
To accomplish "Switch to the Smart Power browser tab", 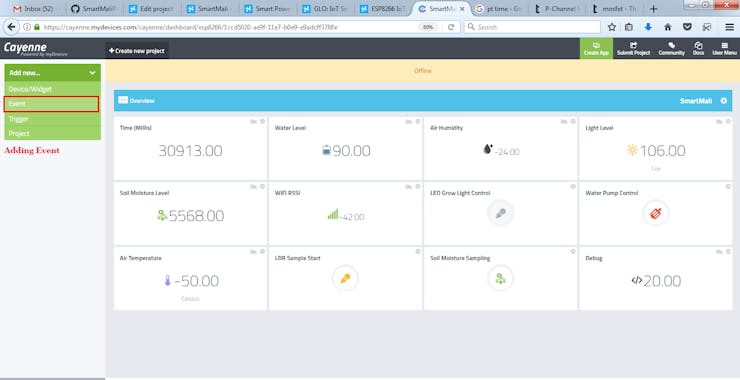I will [267, 8].
